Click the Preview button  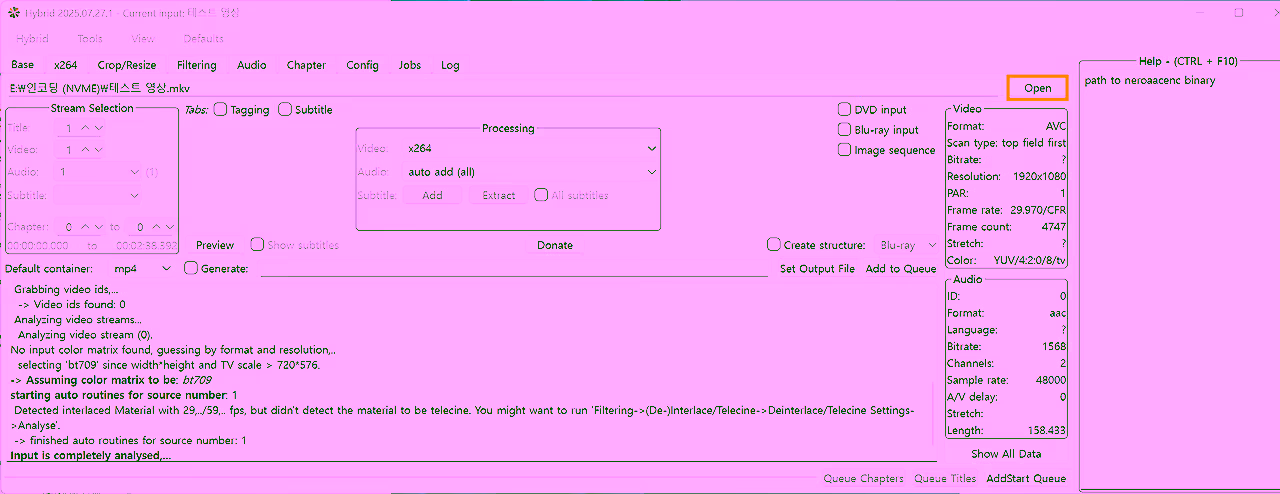coord(215,245)
